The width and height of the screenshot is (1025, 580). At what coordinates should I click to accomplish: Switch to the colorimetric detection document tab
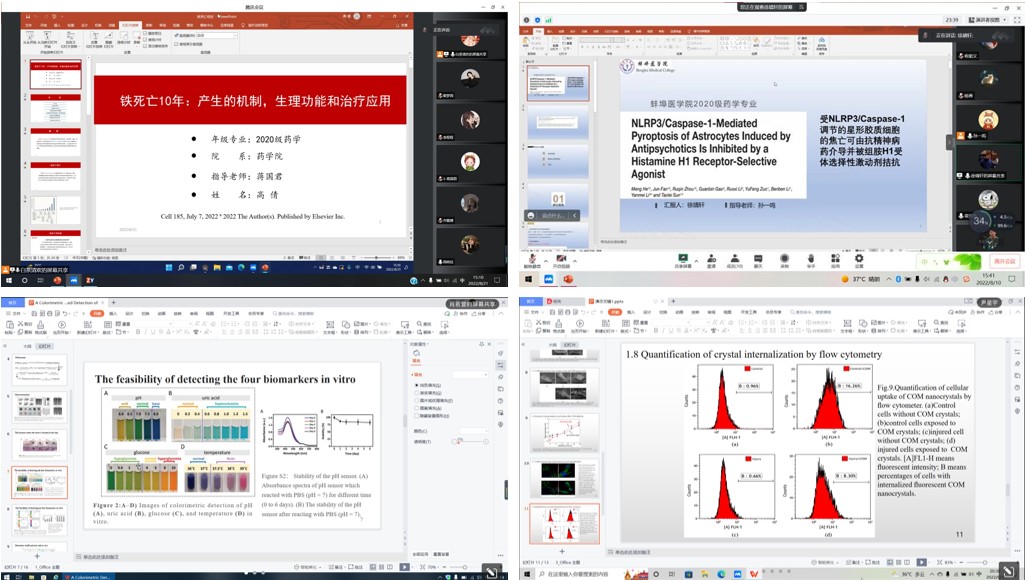(x=65, y=302)
